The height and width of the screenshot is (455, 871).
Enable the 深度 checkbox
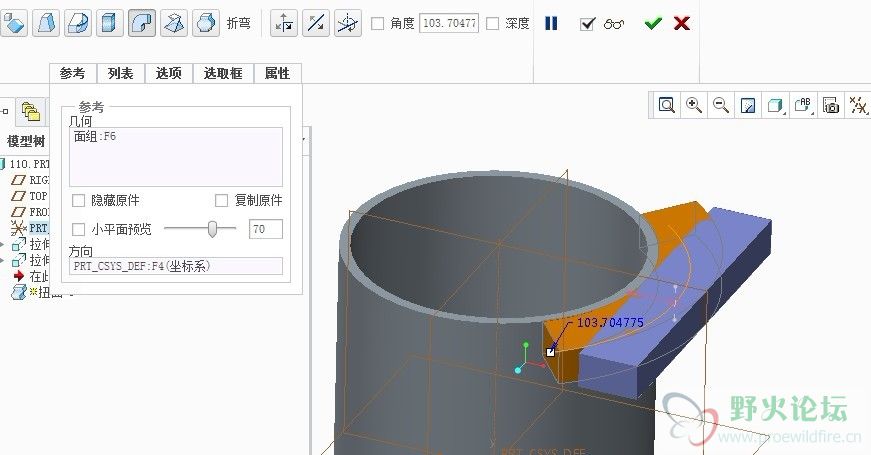click(x=492, y=23)
